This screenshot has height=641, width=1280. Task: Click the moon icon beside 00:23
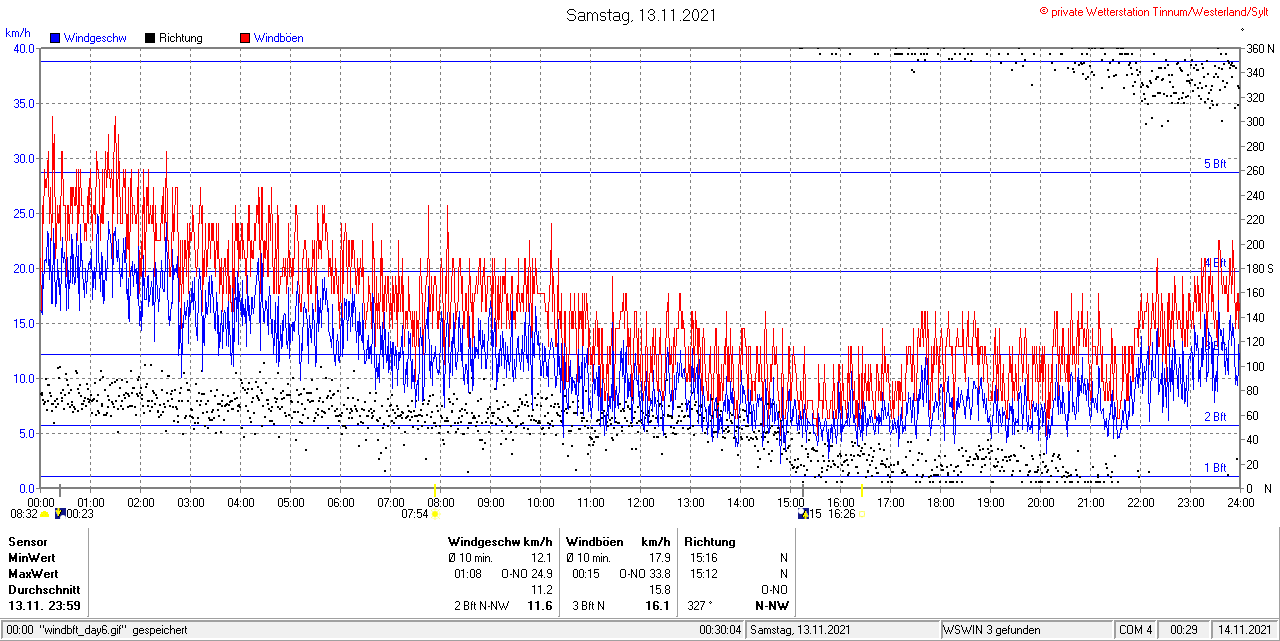59,514
